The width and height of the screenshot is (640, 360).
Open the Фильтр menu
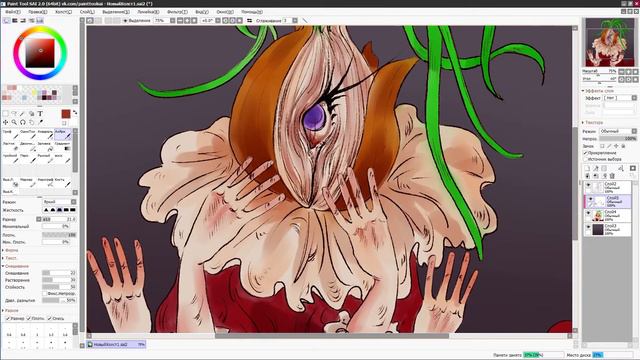177,12
